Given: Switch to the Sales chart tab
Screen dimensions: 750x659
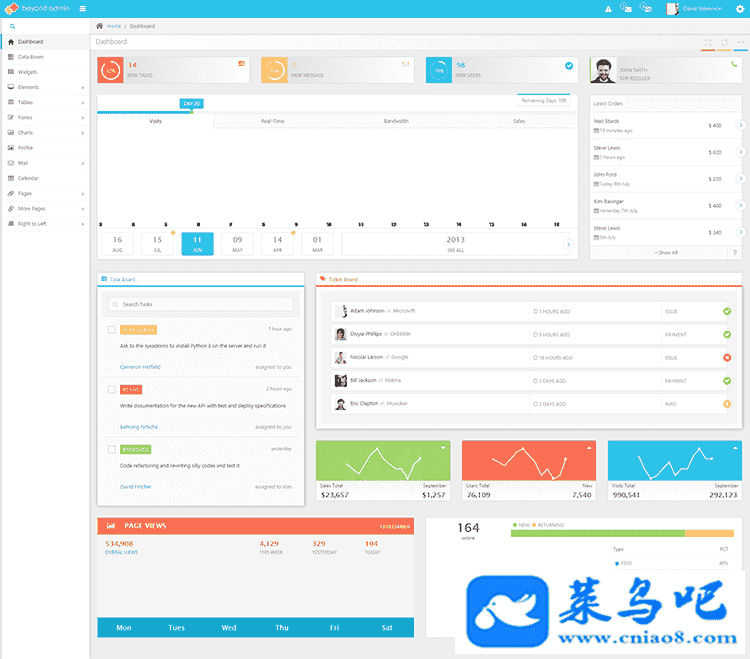Looking at the screenshot, I should pyautogui.click(x=519, y=121).
